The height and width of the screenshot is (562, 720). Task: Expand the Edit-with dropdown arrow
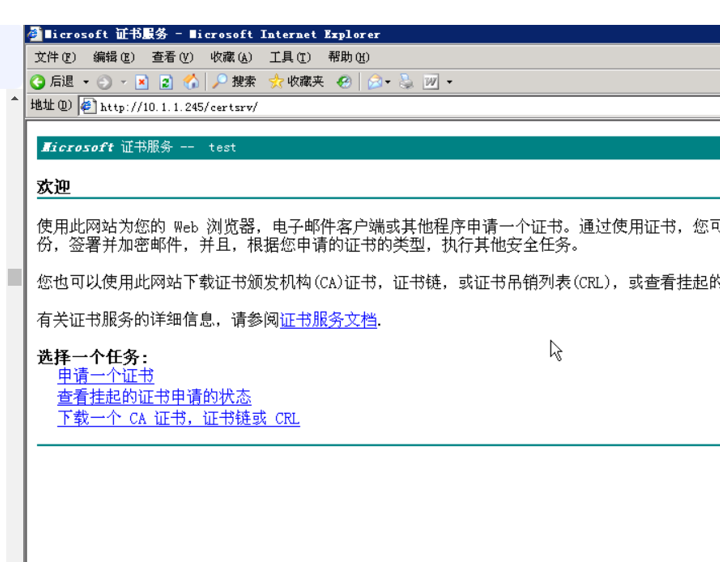coord(450,82)
